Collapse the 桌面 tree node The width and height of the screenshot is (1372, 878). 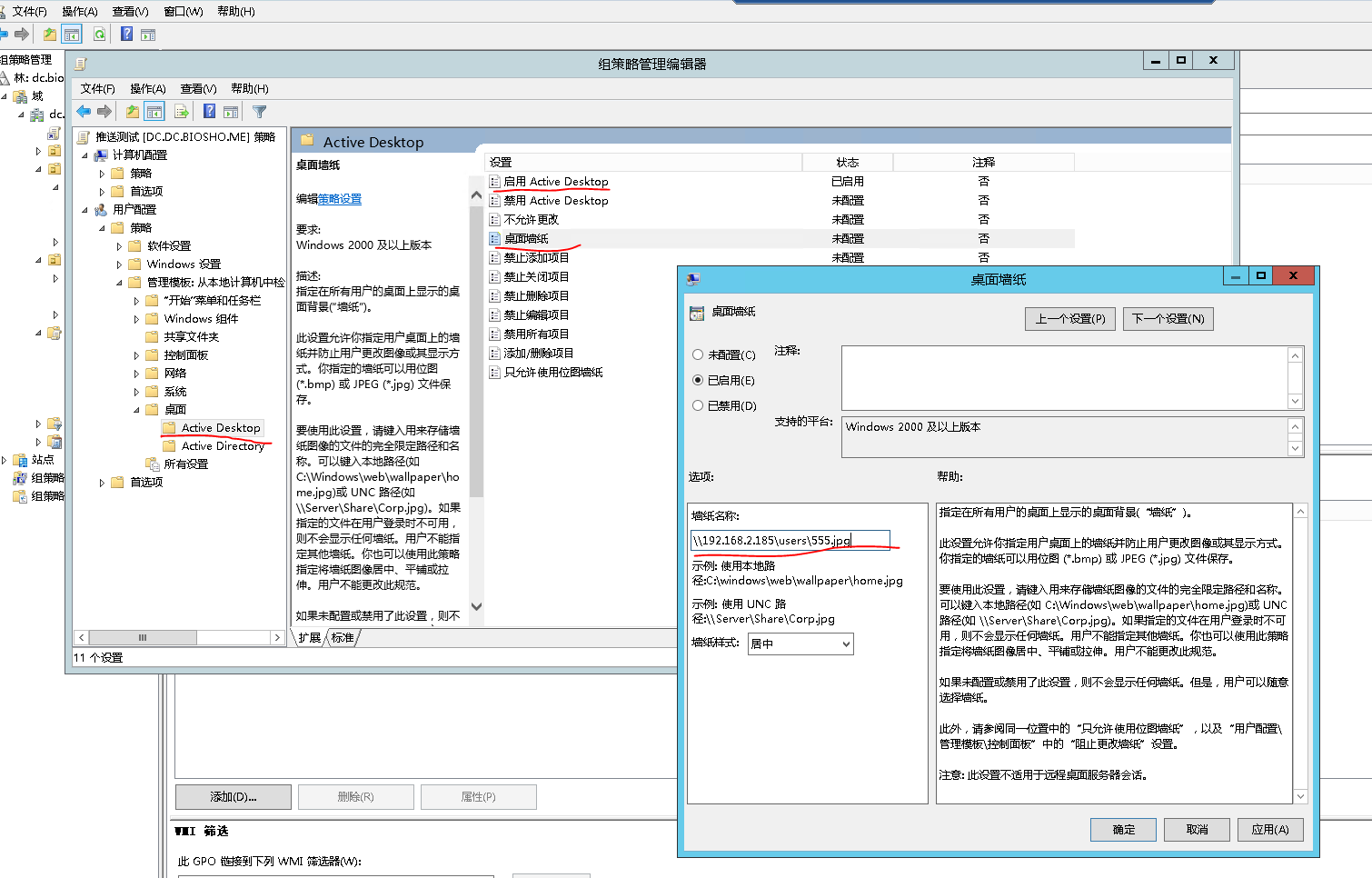pos(137,410)
